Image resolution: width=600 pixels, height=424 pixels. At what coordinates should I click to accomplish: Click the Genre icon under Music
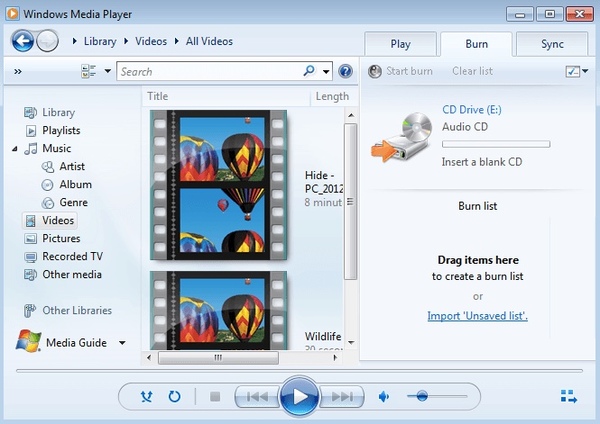pyautogui.click(x=47, y=203)
